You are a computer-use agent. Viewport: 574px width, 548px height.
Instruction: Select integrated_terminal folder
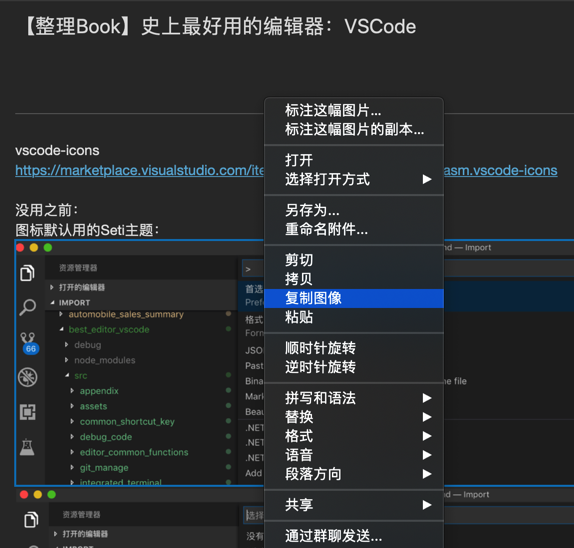coord(120,482)
